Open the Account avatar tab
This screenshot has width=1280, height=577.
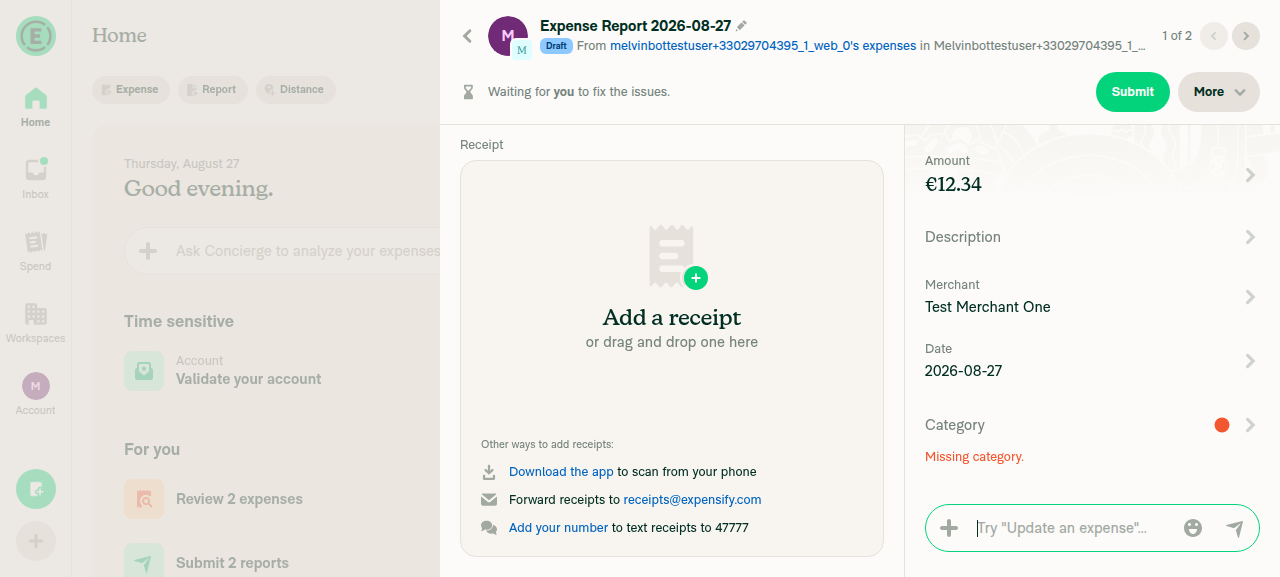click(x=35, y=395)
